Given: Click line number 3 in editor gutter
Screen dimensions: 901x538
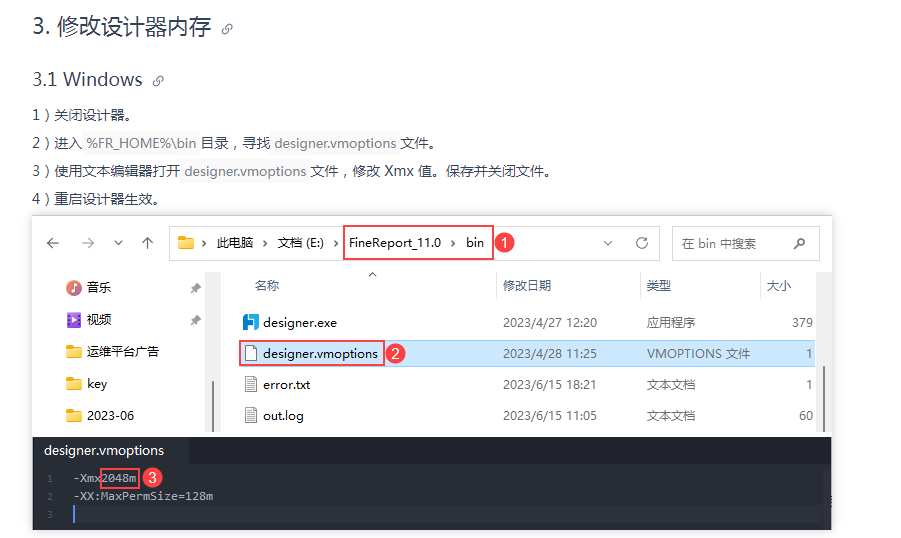Looking at the screenshot, I should (50, 514).
